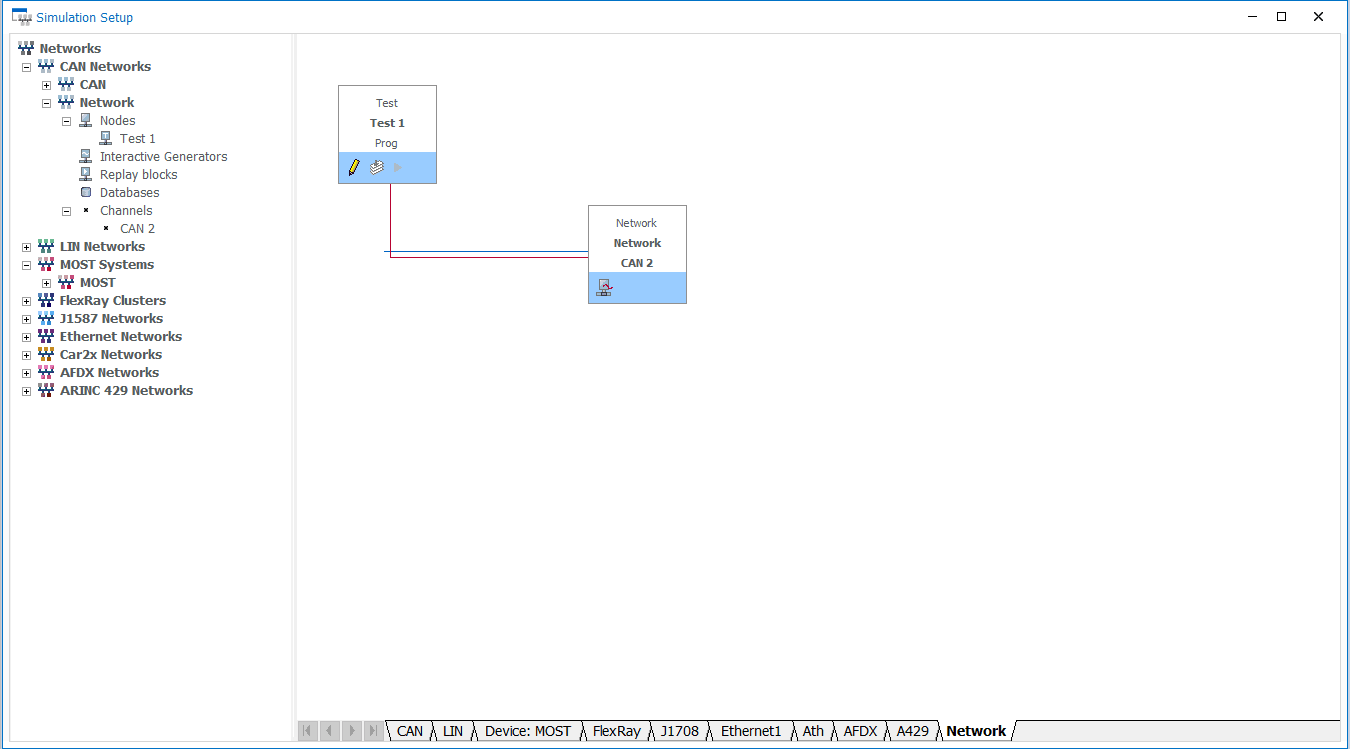Jump to the first tab using the leftmost arrow
This screenshot has width=1350, height=749.
coord(307,731)
